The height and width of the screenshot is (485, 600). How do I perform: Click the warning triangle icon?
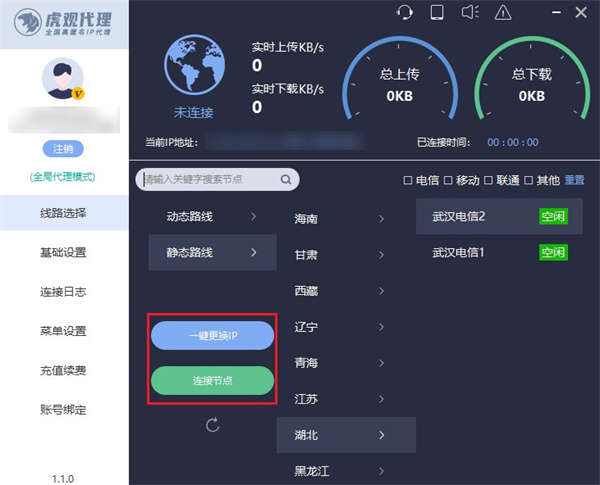503,13
